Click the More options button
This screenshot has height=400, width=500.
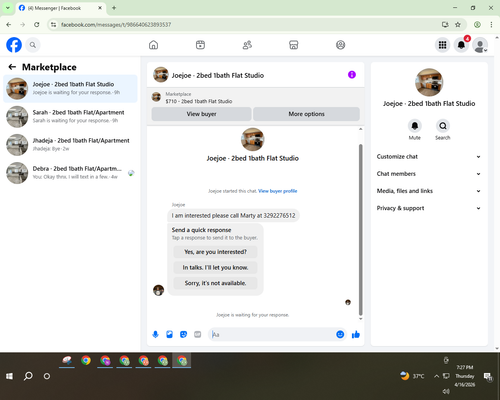tap(306, 114)
